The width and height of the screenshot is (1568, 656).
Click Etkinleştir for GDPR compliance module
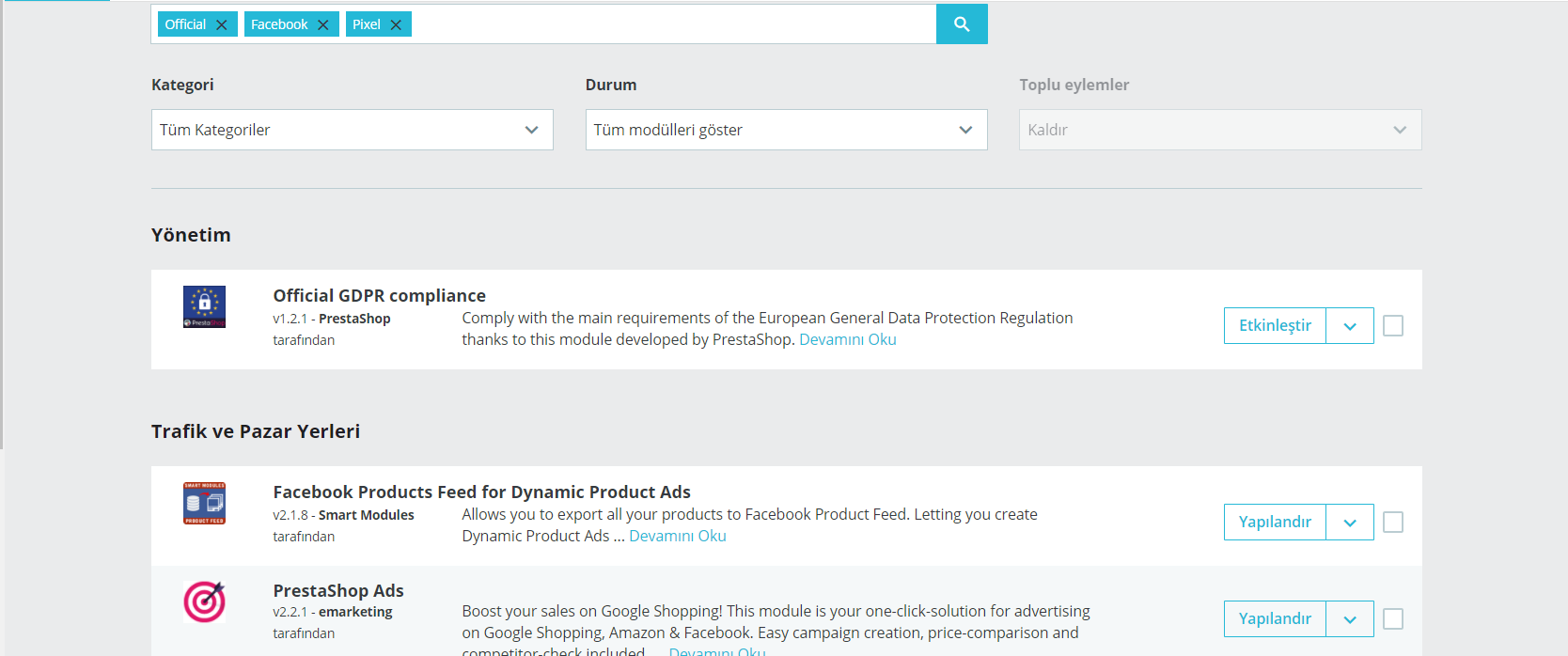pyautogui.click(x=1275, y=326)
